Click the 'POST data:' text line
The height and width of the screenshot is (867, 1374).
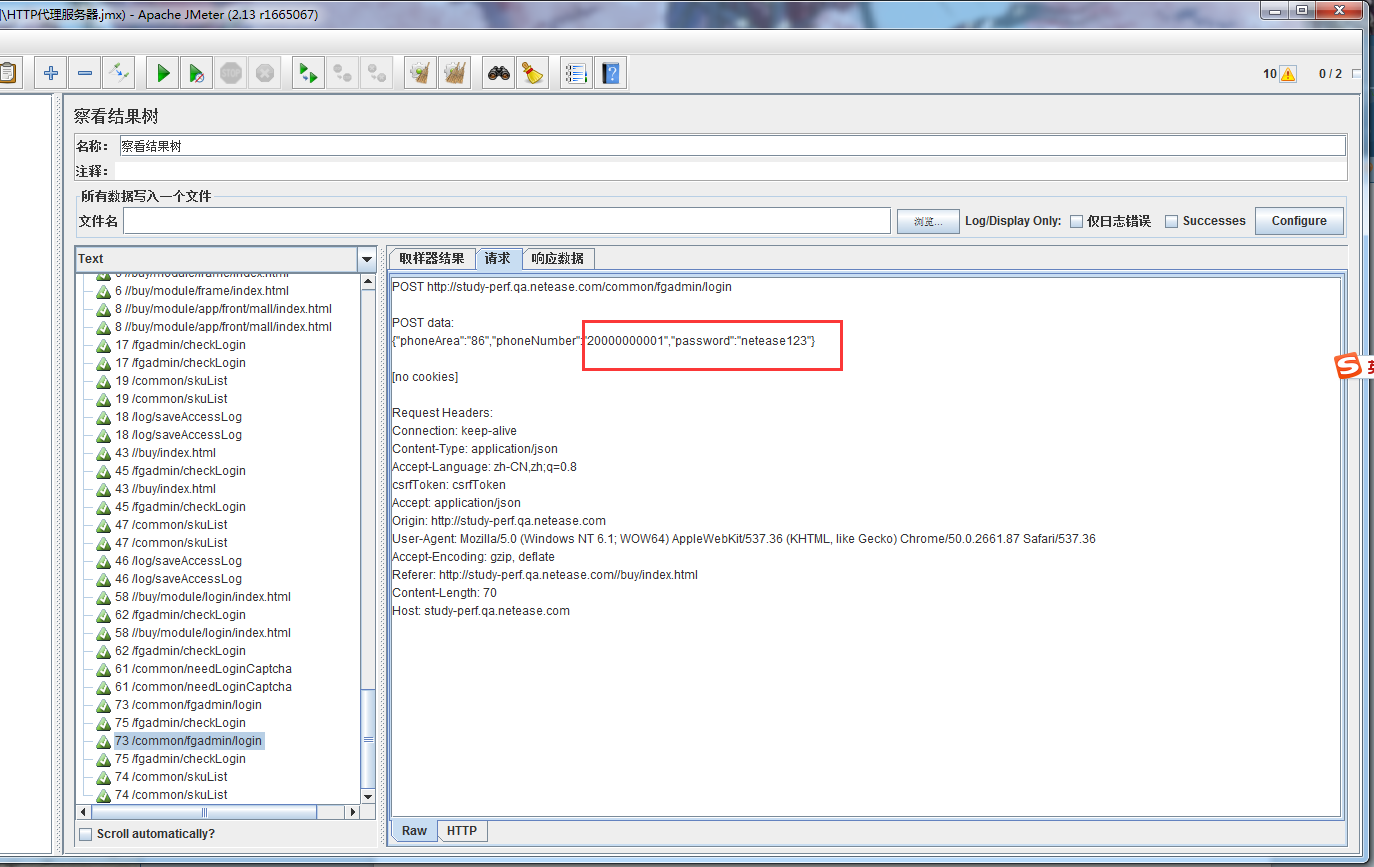click(422, 323)
